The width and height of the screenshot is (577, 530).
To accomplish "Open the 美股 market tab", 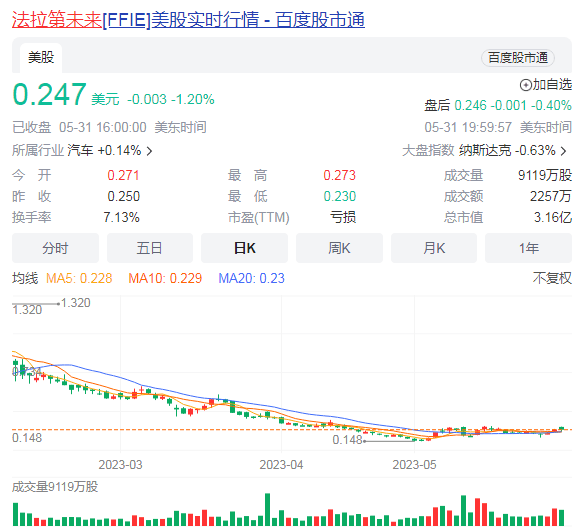I will click(x=41, y=58).
